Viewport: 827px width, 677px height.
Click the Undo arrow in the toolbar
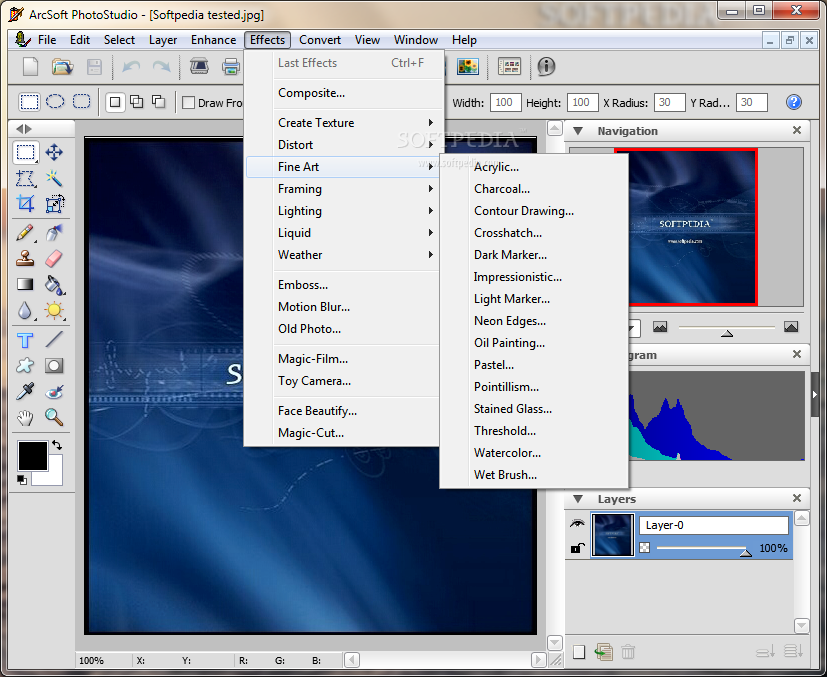click(131, 66)
